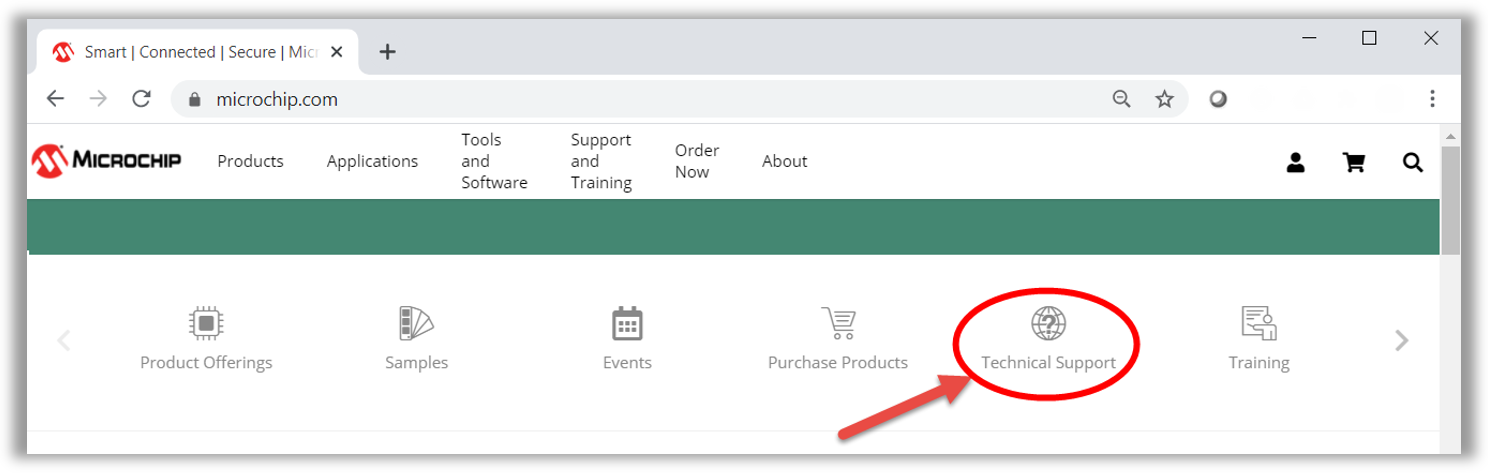1488x475 pixels.
Task: Open the Training icon
Action: [x=1258, y=324]
